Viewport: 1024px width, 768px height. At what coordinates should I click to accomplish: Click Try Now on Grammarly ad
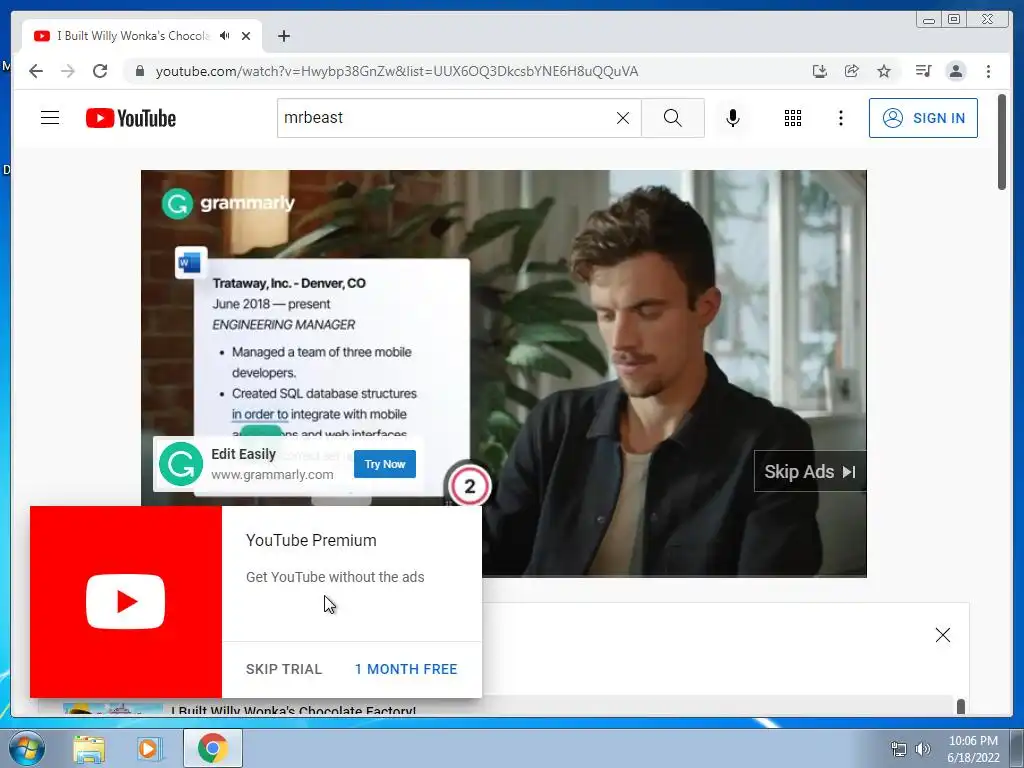pyautogui.click(x=385, y=464)
